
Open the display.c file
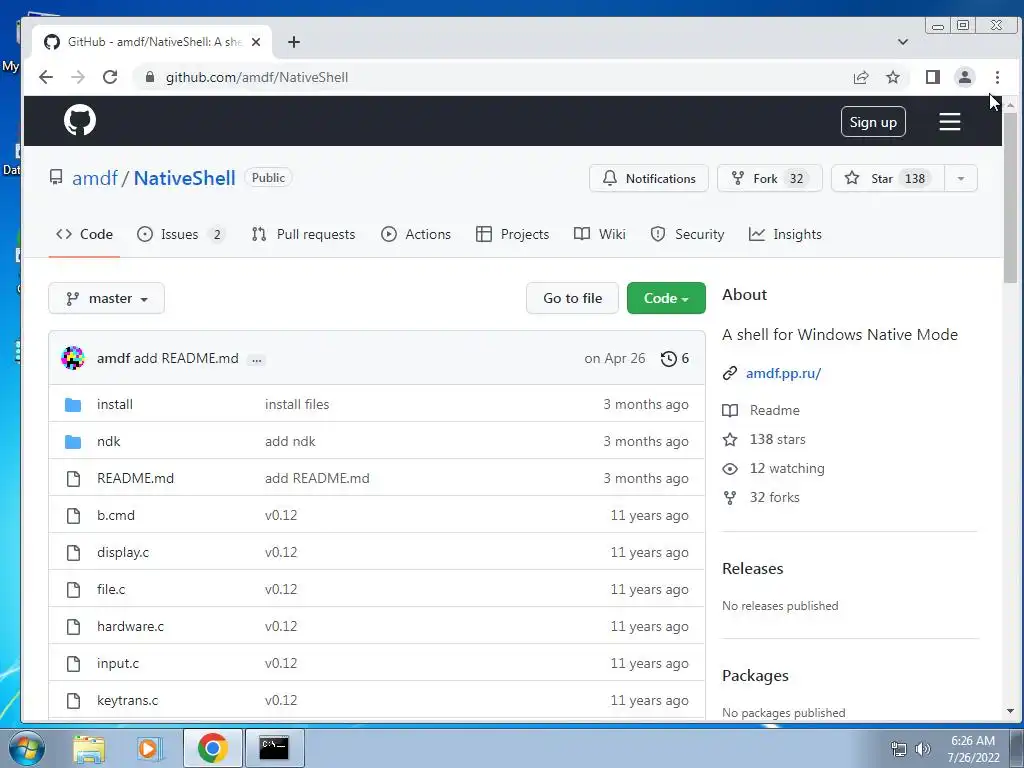(x=123, y=552)
